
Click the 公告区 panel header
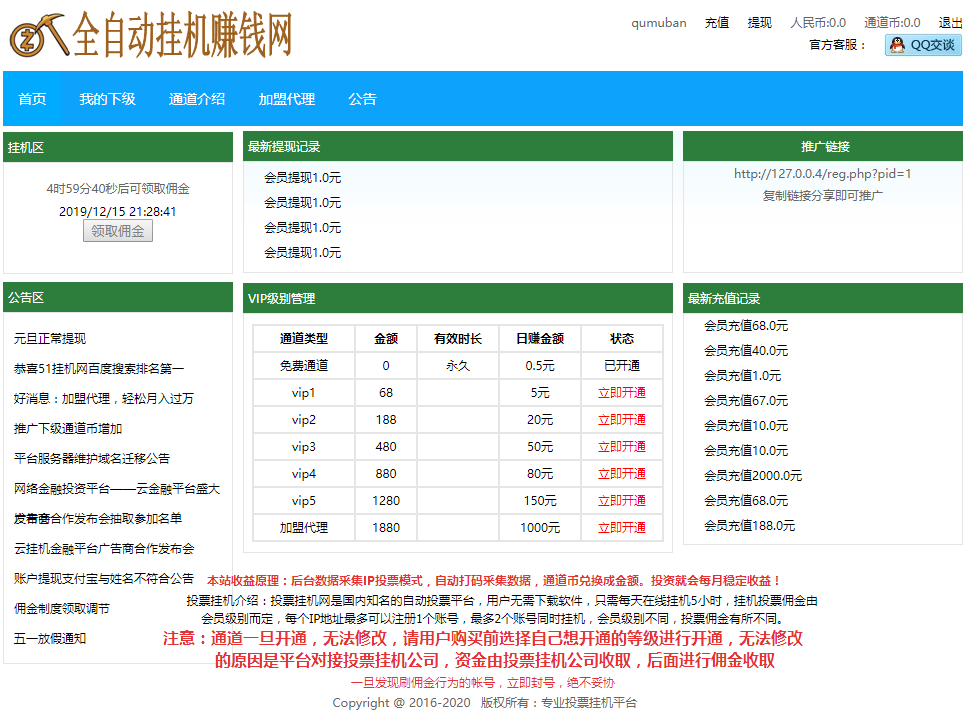point(118,297)
